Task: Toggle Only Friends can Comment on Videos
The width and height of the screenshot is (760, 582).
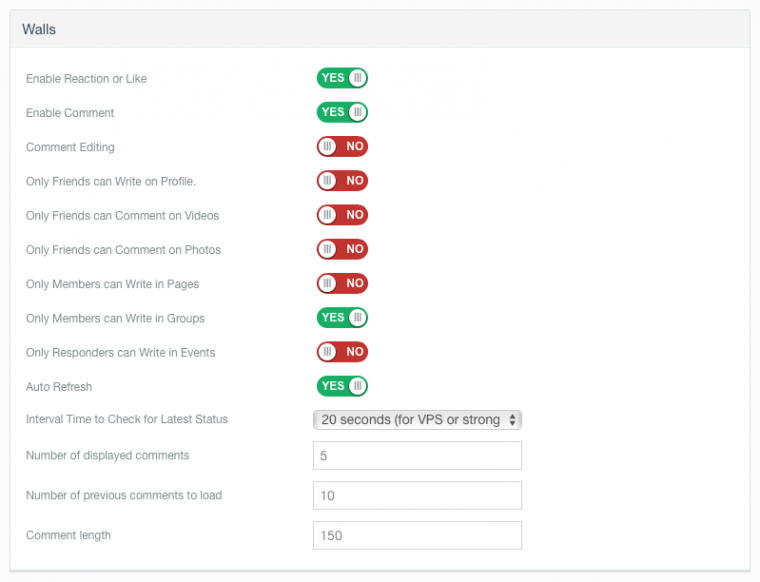Action: 342,215
